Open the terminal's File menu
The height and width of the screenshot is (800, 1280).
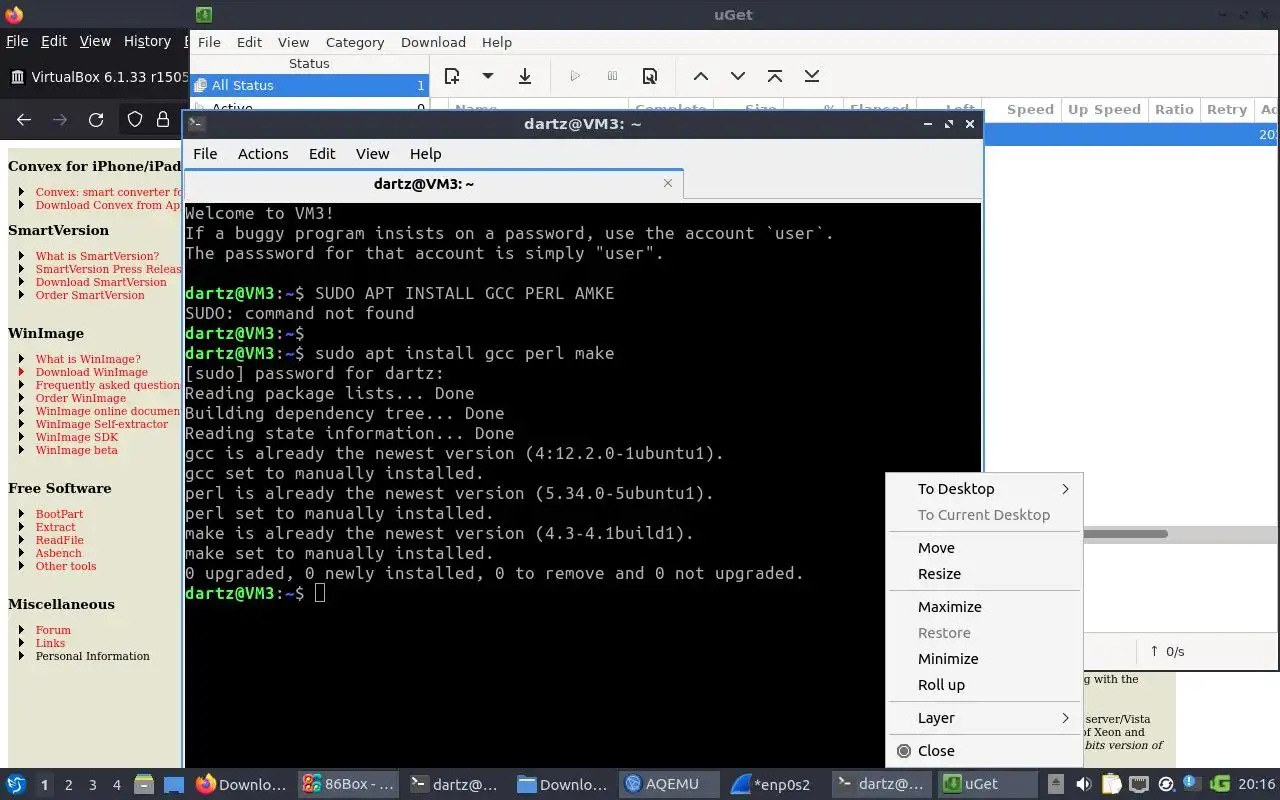205,153
